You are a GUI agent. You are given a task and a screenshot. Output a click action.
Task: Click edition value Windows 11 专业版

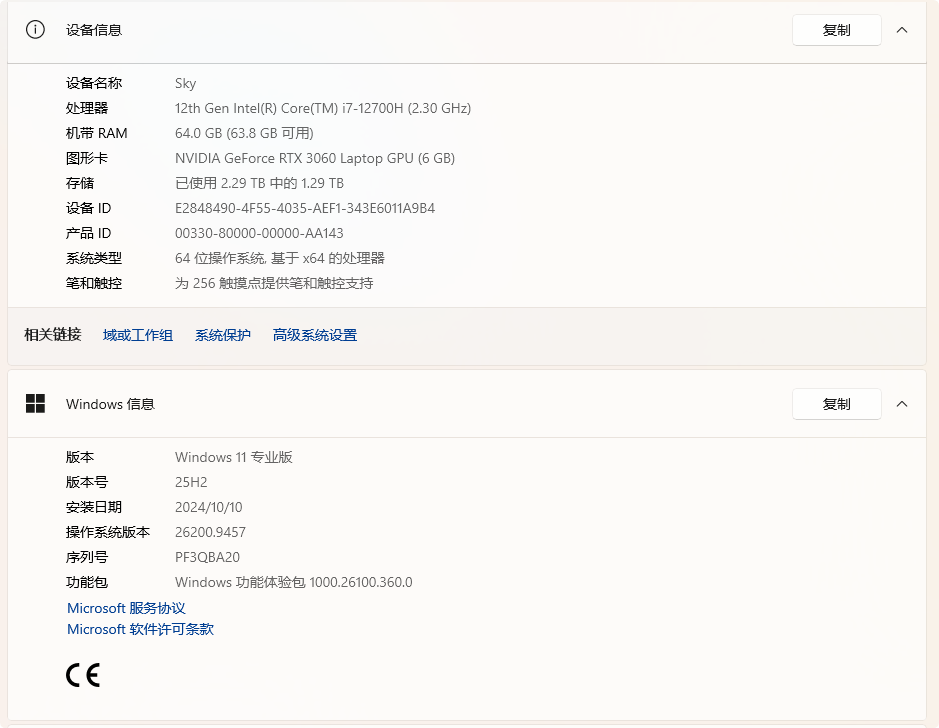click(x=234, y=457)
